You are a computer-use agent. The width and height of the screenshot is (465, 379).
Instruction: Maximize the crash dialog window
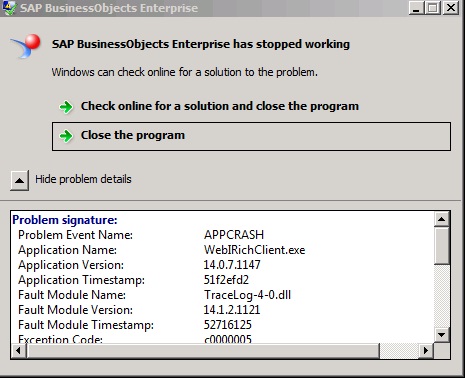pos(433,8)
